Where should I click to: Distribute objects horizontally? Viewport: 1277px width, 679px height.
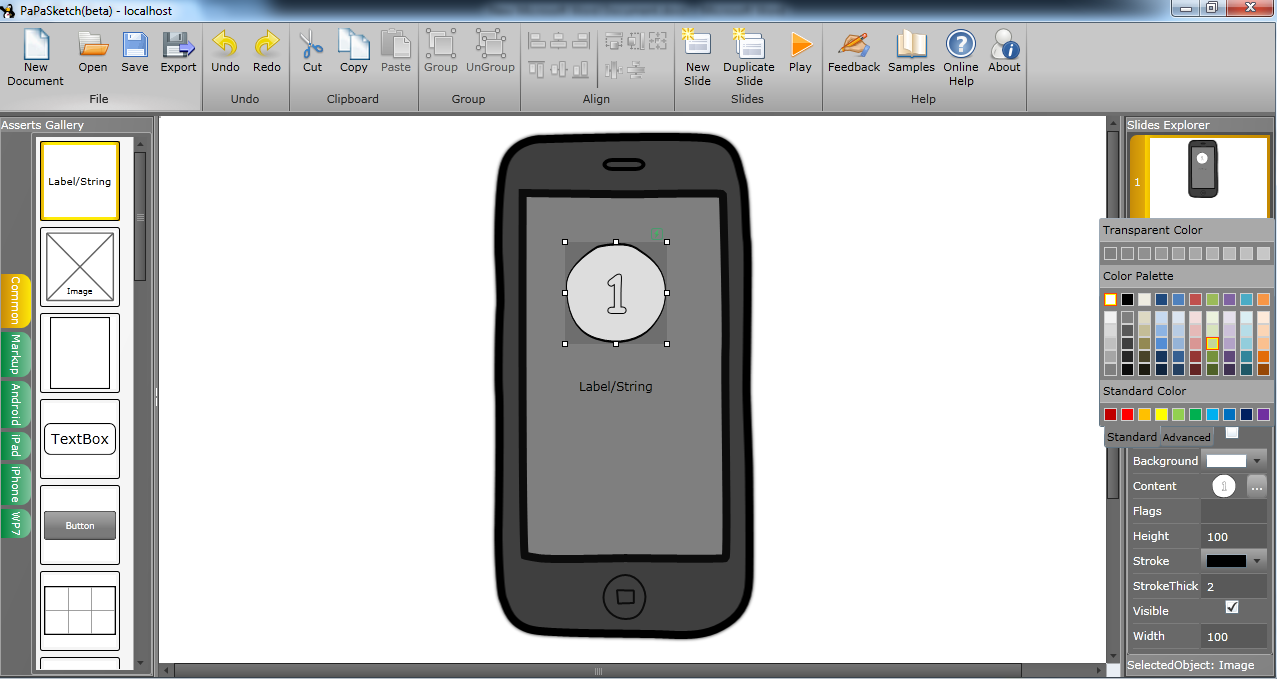click(x=613, y=69)
